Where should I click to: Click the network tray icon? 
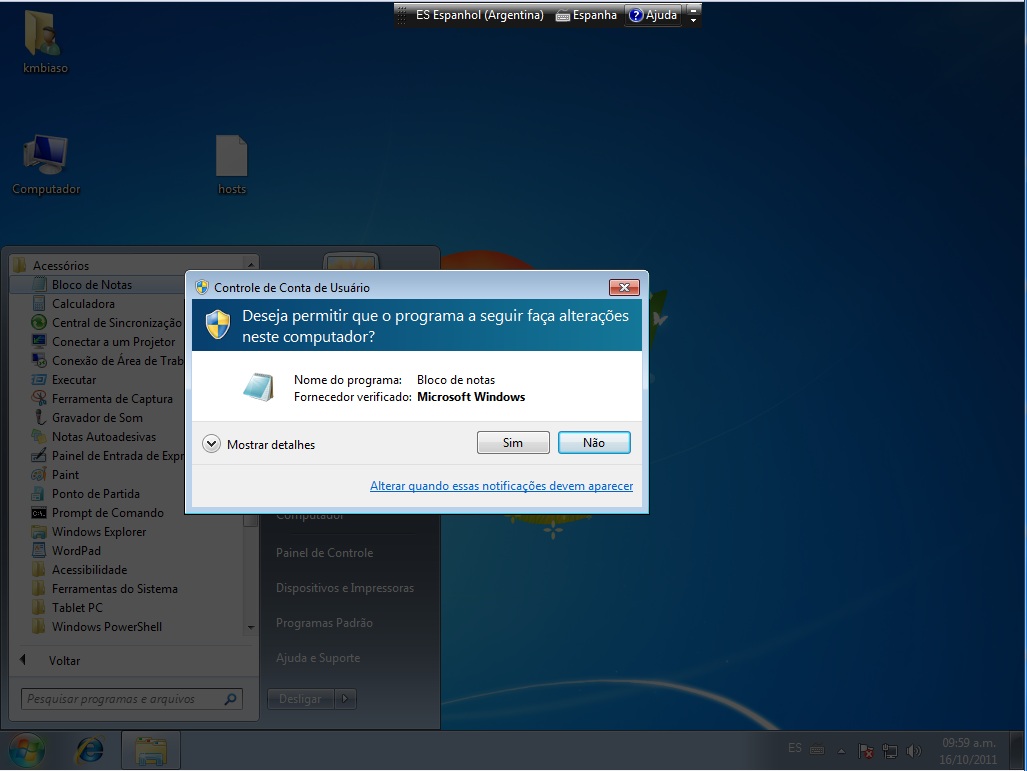tap(889, 751)
